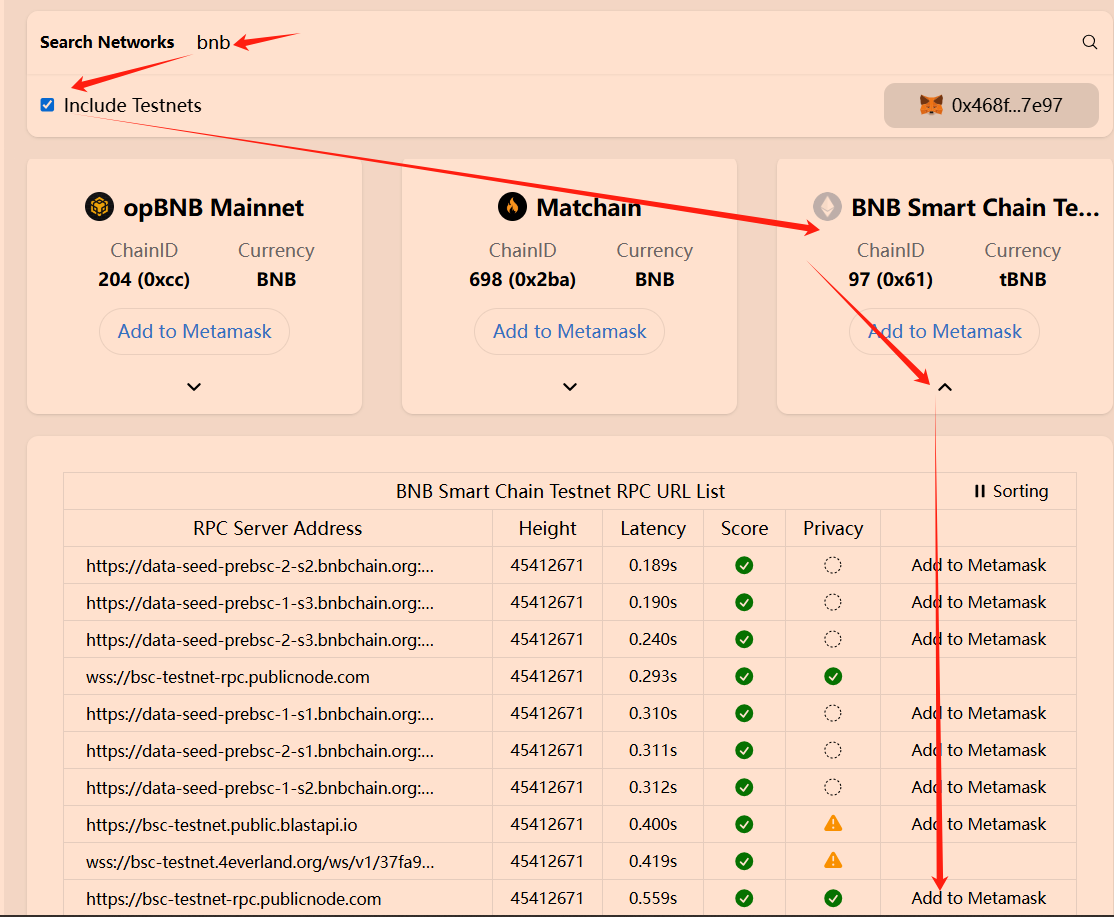This screenshot has width=1114, height=917.
Task: Expand the Matchain RPC list chevron
Action: [x=570, y=387]
